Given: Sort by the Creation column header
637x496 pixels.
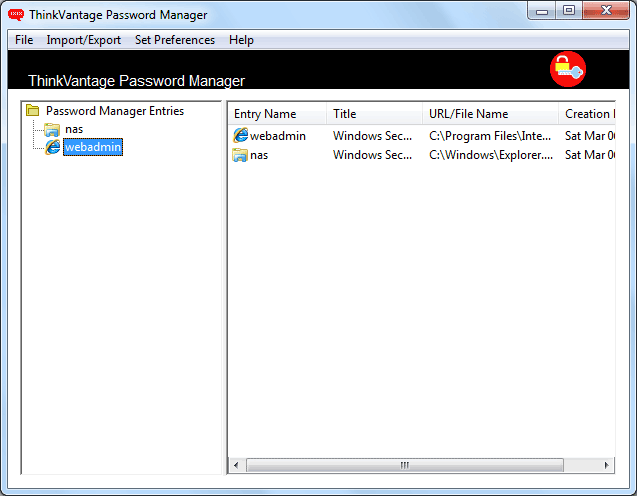Looking at the screenshot, I should [587, 114].
